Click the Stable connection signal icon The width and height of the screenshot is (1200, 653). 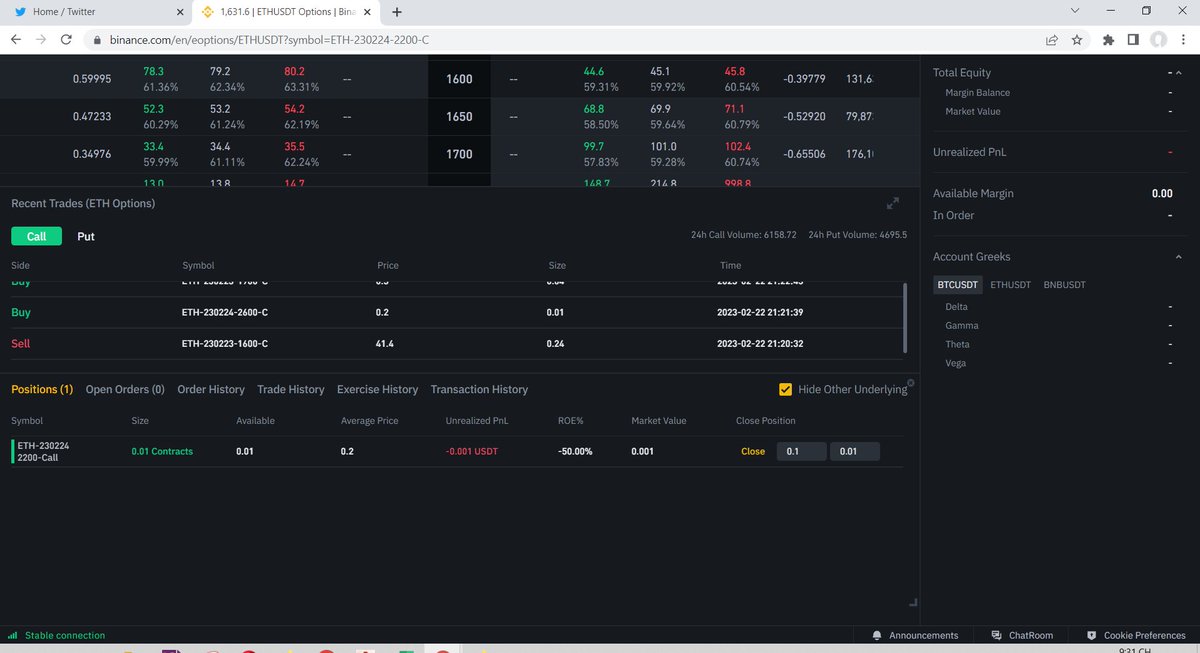(x=12, y=636)
